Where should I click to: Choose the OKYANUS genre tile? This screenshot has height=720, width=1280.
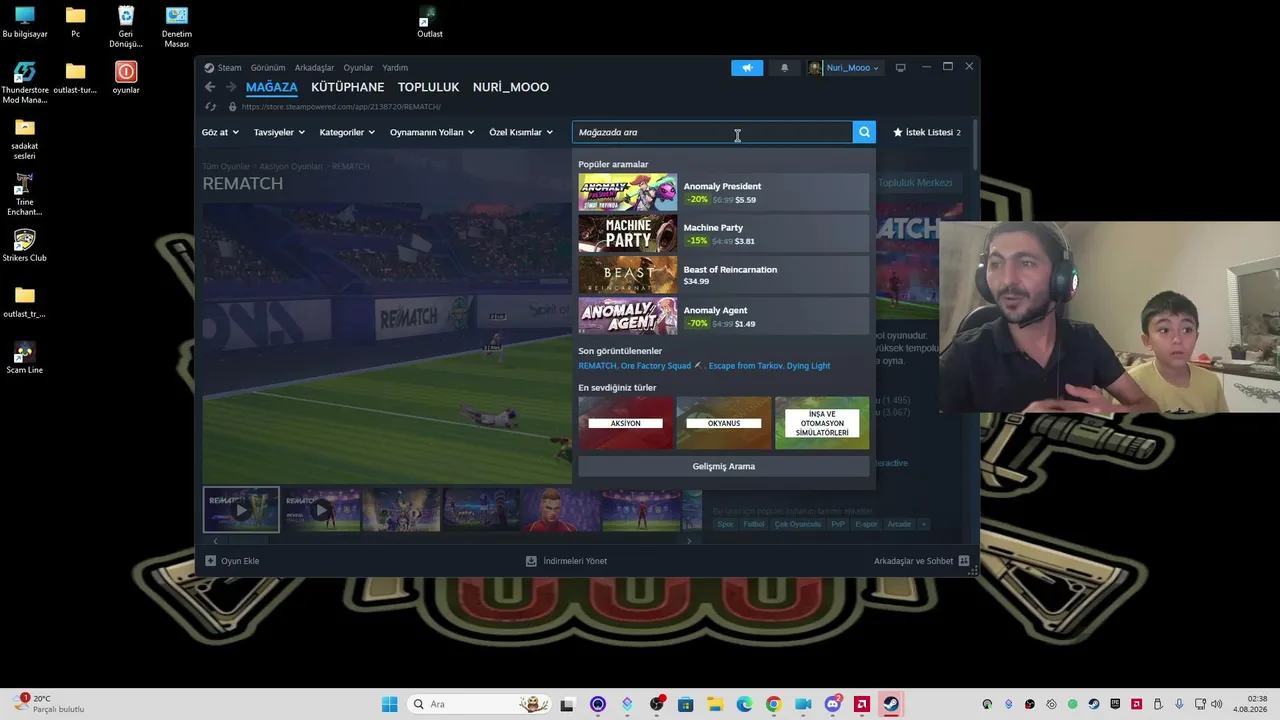(724, 423)
